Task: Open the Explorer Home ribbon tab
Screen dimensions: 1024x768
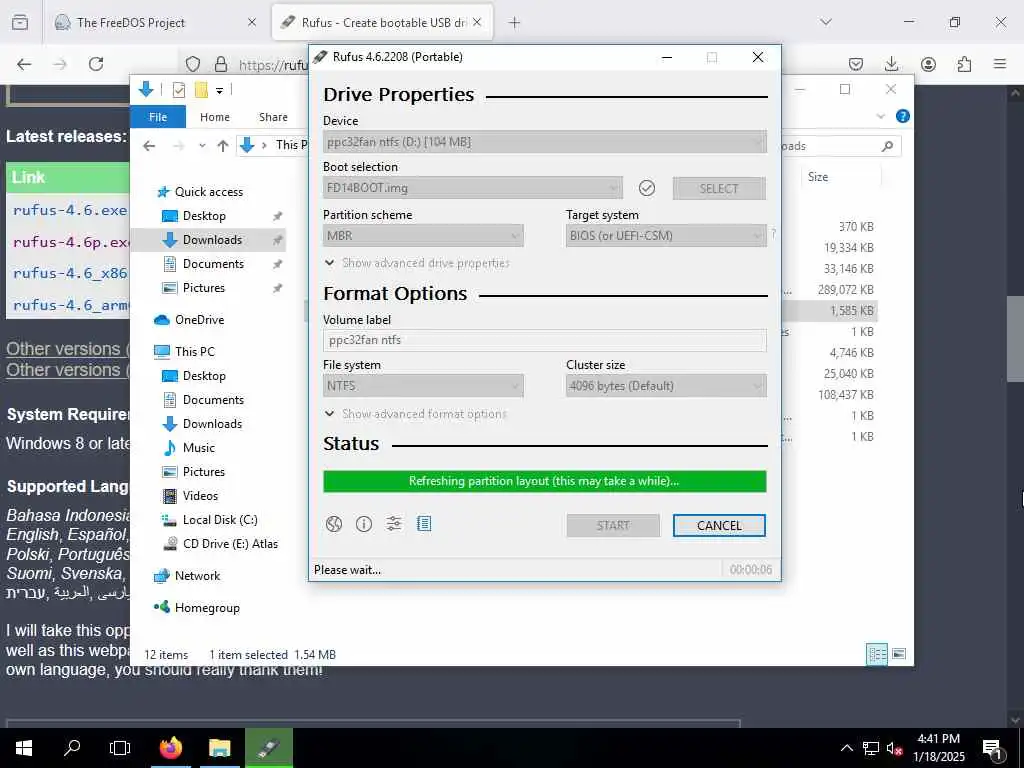Action: [215, 117]
